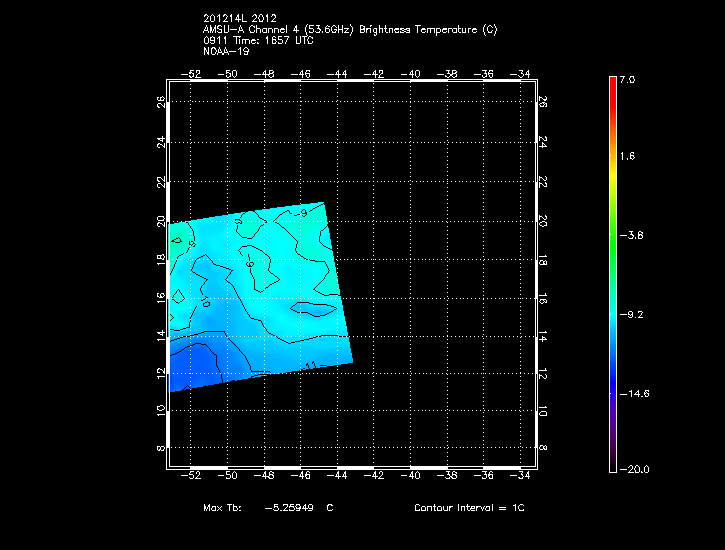Image resolution: width=725 pixels, height=550 pixels.
Task: Click the -34 longitude label on top axis
Action: 521,74
